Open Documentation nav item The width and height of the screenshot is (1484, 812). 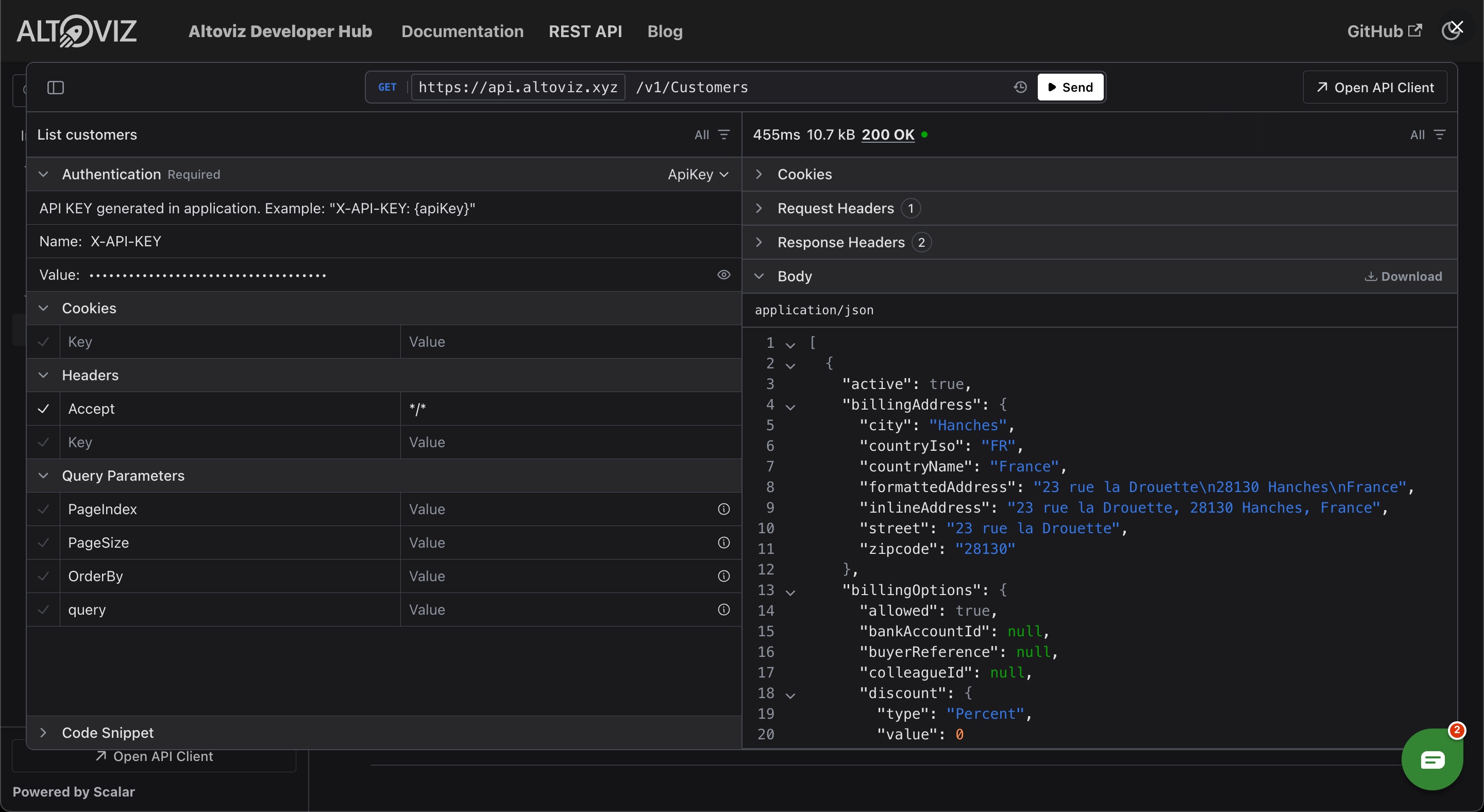click(x=462, y=31)
